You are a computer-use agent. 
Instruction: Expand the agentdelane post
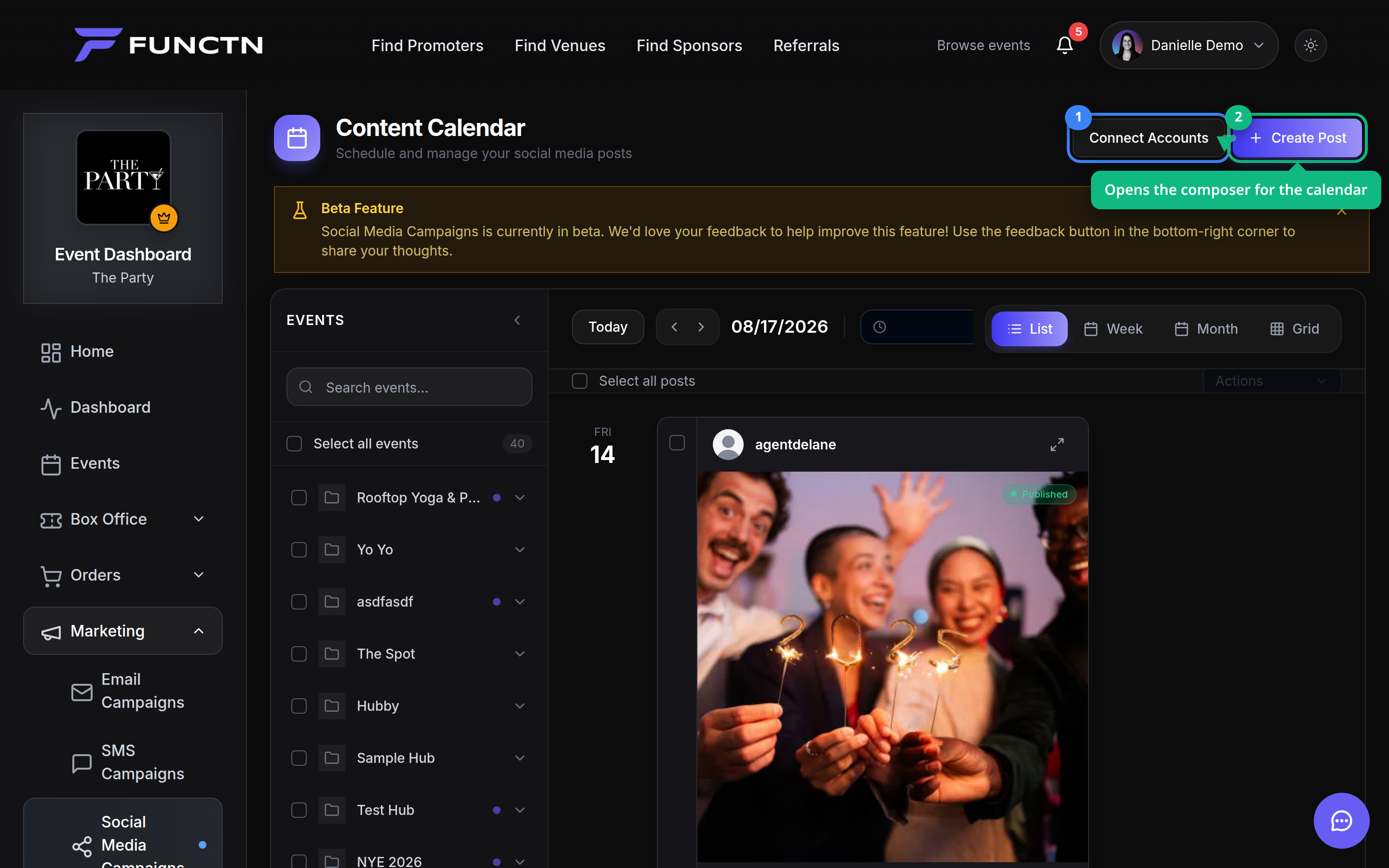pos(1057,444)
